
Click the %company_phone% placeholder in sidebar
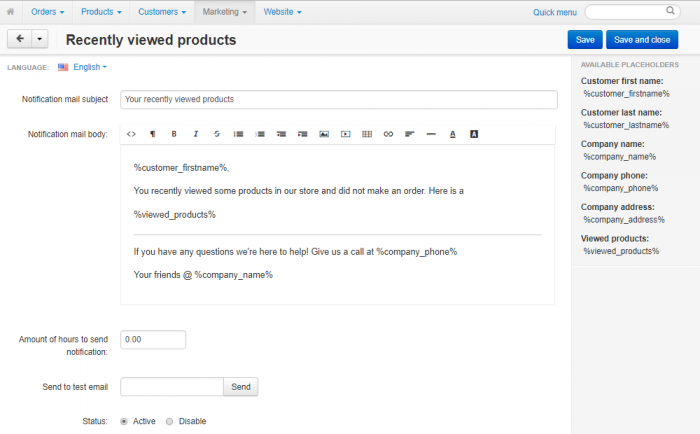(621, 188)
